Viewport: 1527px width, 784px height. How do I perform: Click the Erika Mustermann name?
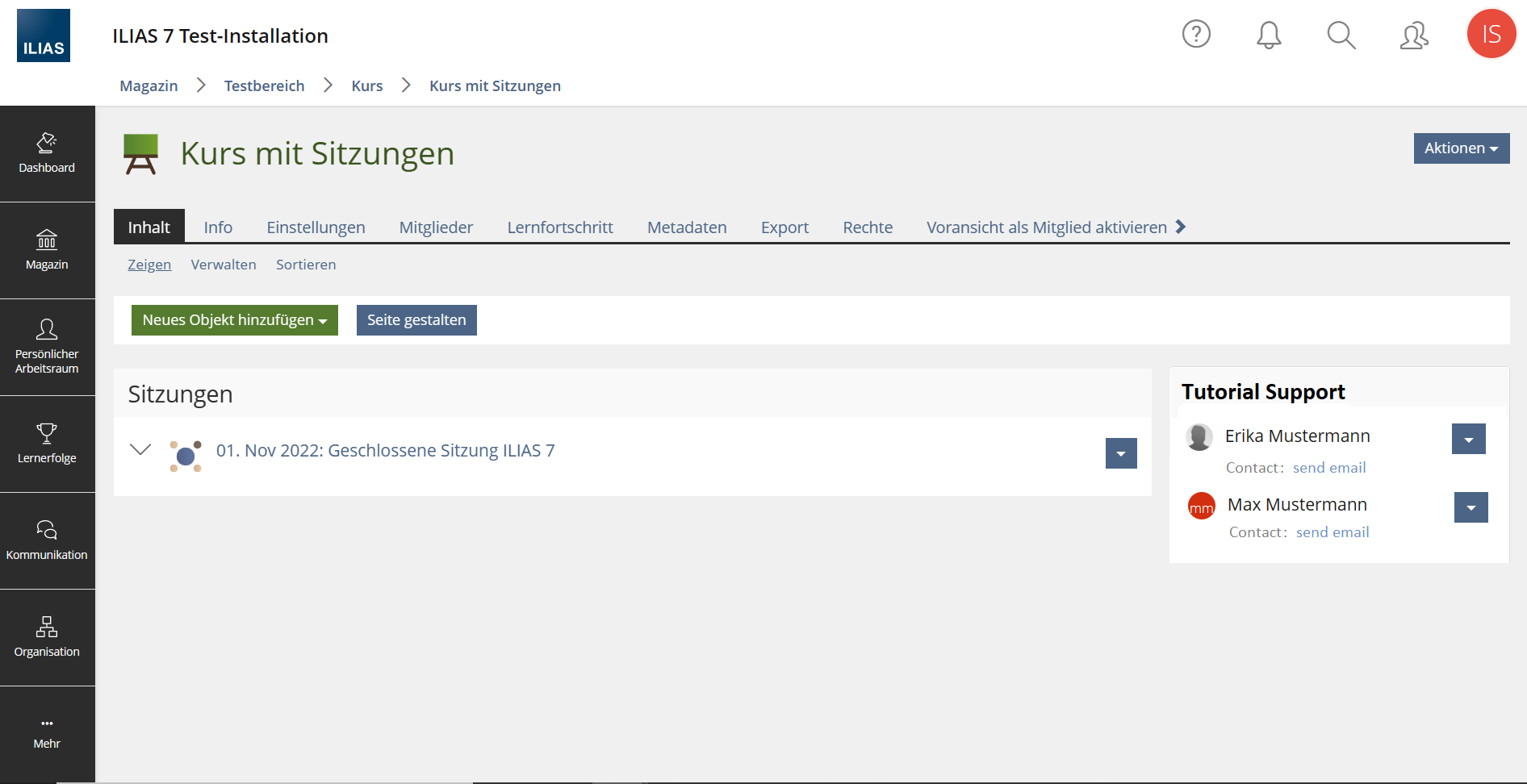click(x=1298, y=436)
